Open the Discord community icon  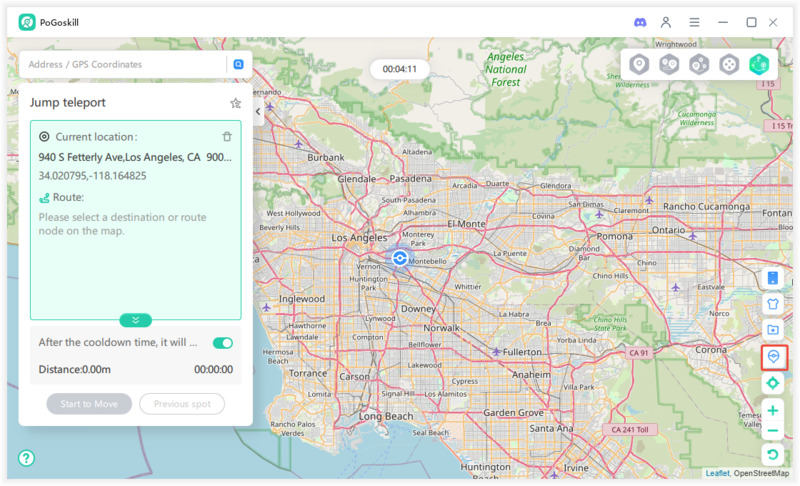click(x=640, y=22)
